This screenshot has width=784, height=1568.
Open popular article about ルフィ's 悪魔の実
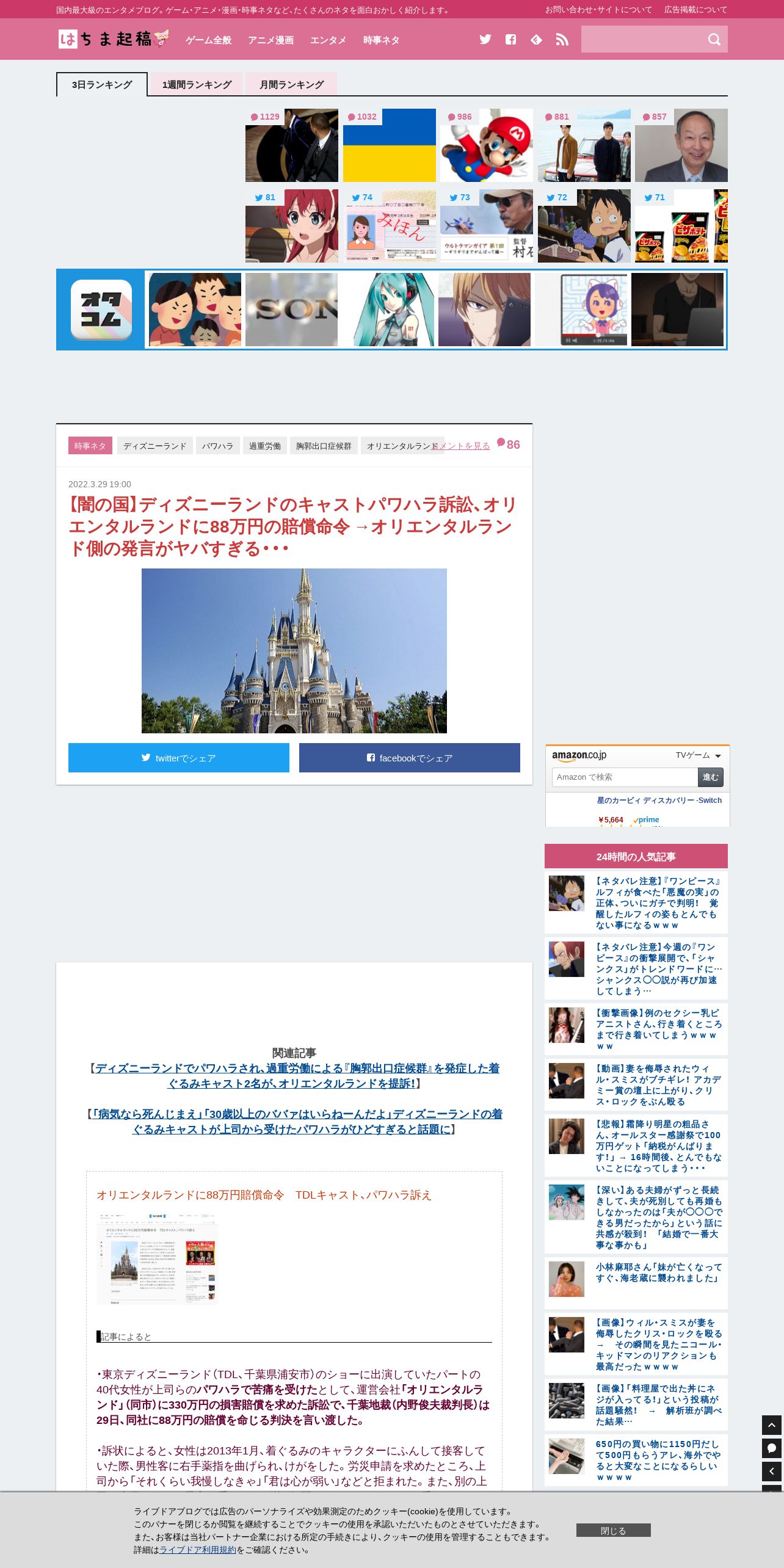[658, 903]
